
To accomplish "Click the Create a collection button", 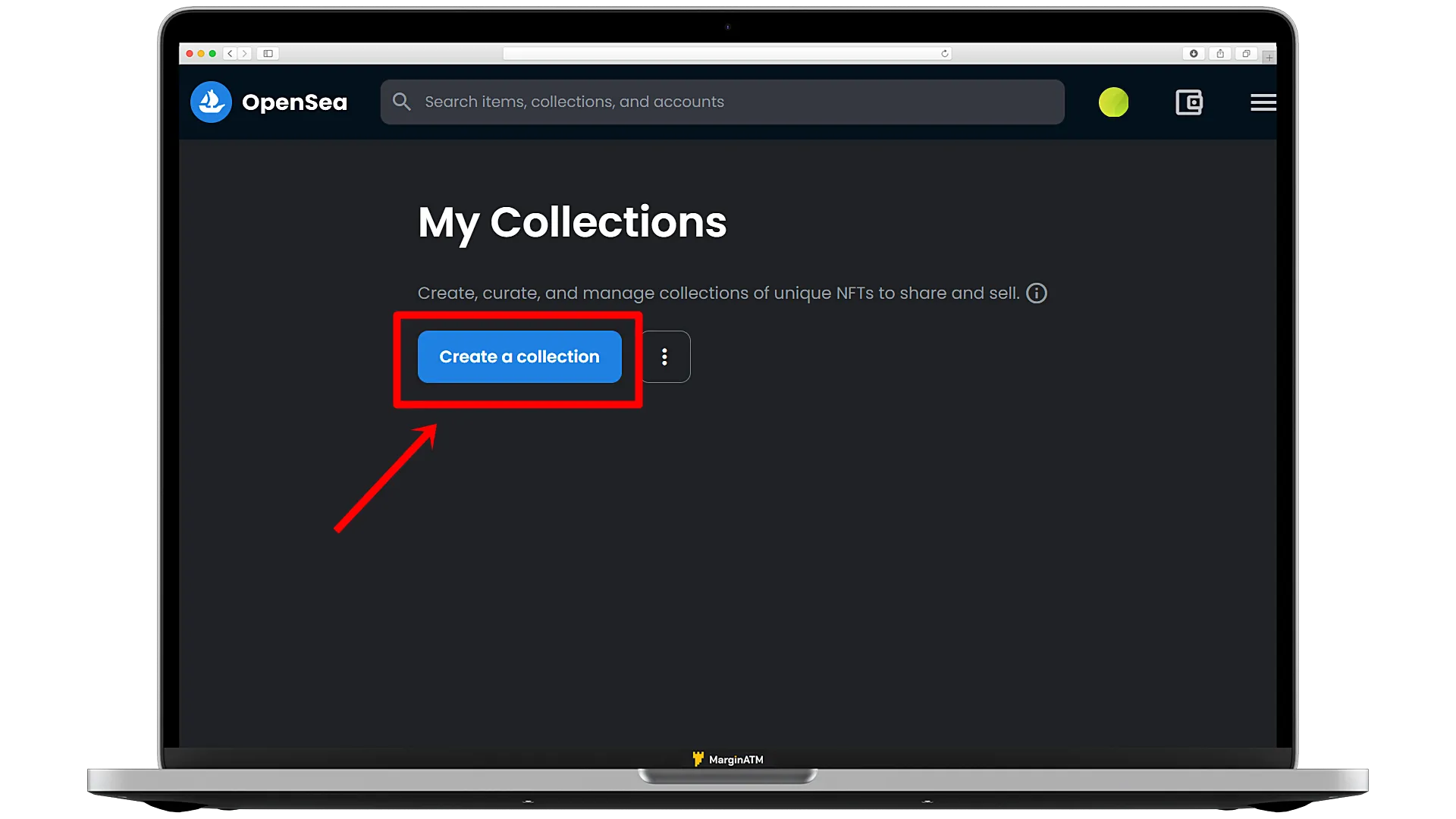I will click(x=519, y=356).
